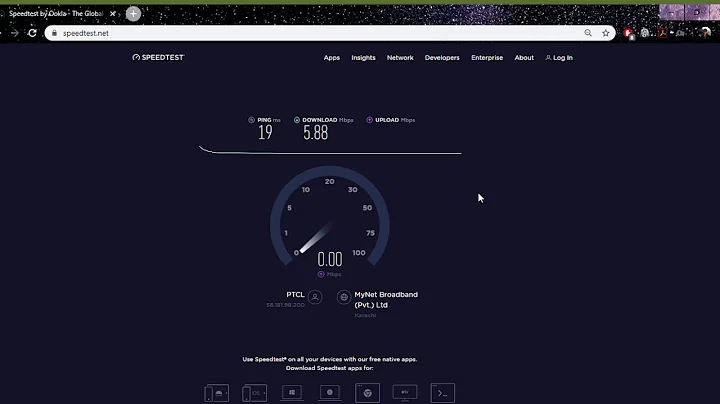Viewport: 720px width, 404px height.
Task: Open the Mac app download icon
Action: (x=330, y=393)
